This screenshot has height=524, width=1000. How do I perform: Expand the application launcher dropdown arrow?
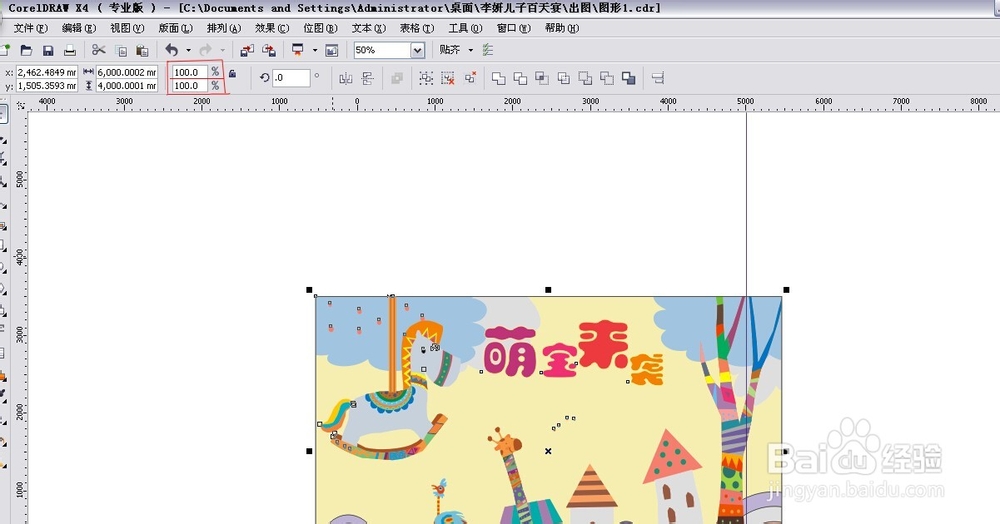pos(314,50)
